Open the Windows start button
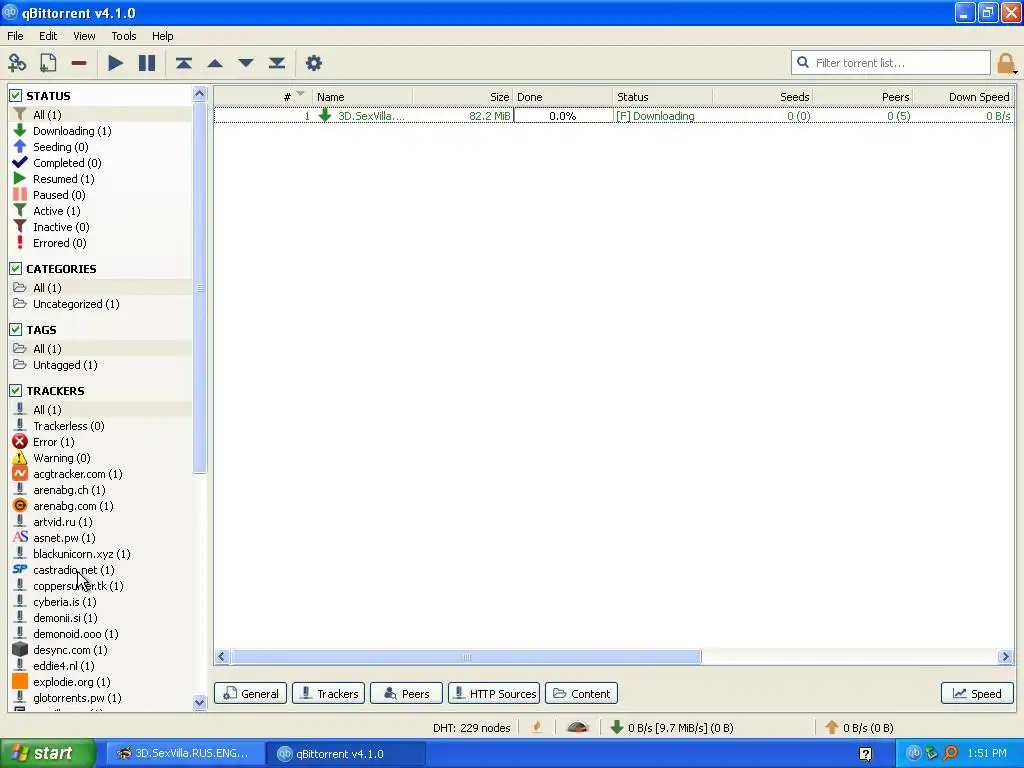 point(48,754)
